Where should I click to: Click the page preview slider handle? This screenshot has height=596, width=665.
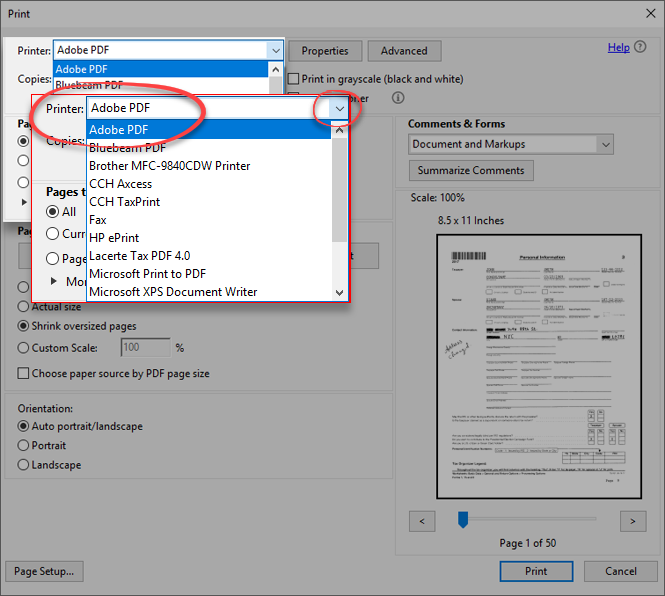coord(463,519)
